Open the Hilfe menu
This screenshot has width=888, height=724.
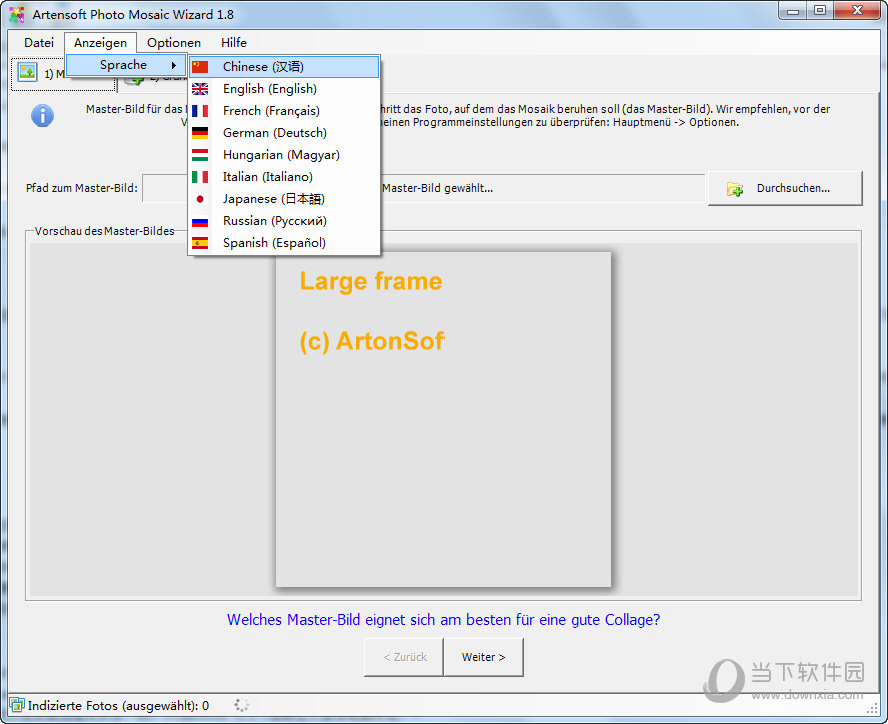tap(234, 42)
